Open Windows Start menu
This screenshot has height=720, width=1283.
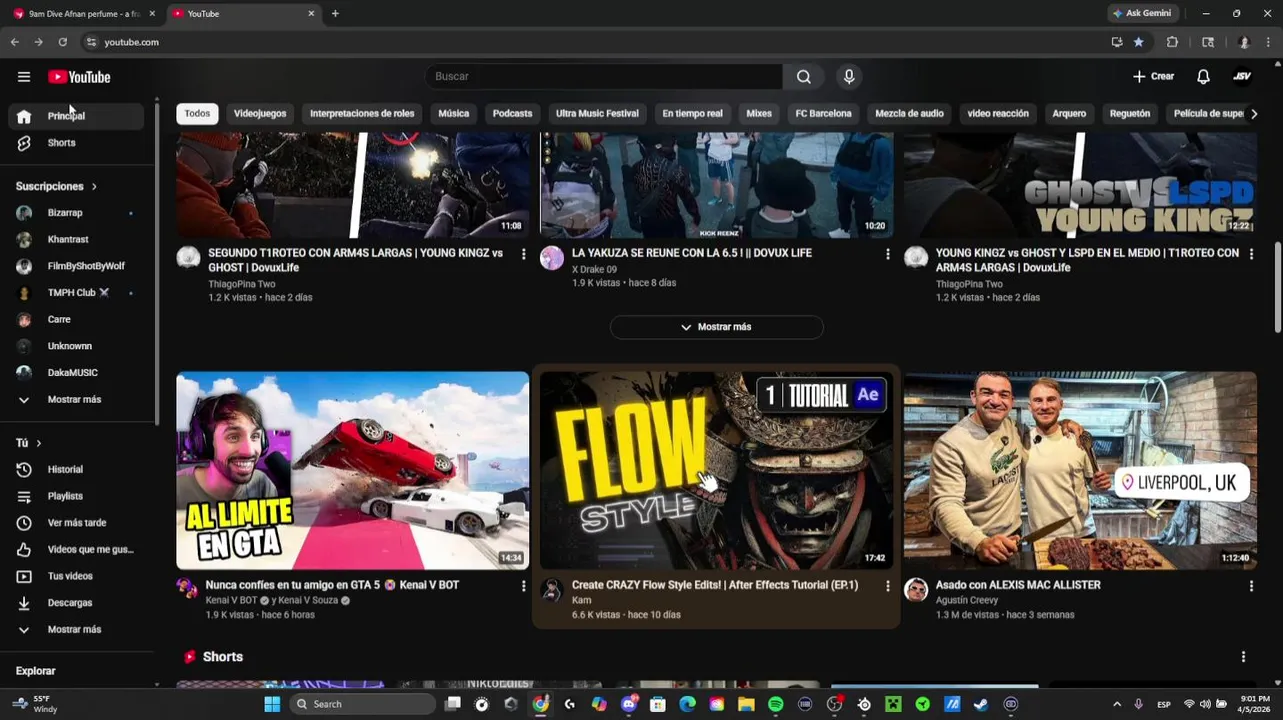[272, 704]
